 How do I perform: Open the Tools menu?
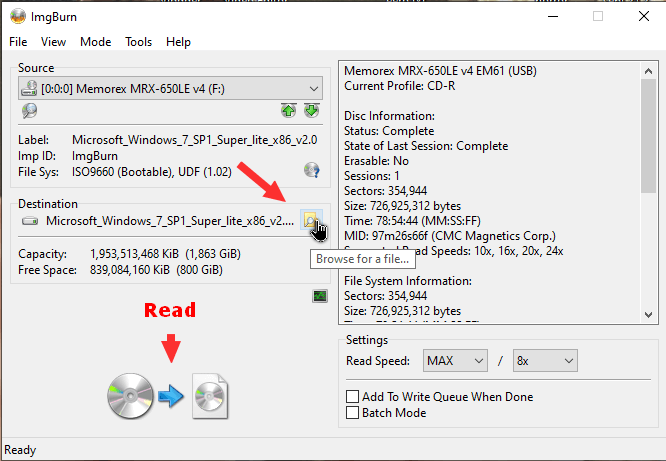pyautogui.click(x=139, y=42)
